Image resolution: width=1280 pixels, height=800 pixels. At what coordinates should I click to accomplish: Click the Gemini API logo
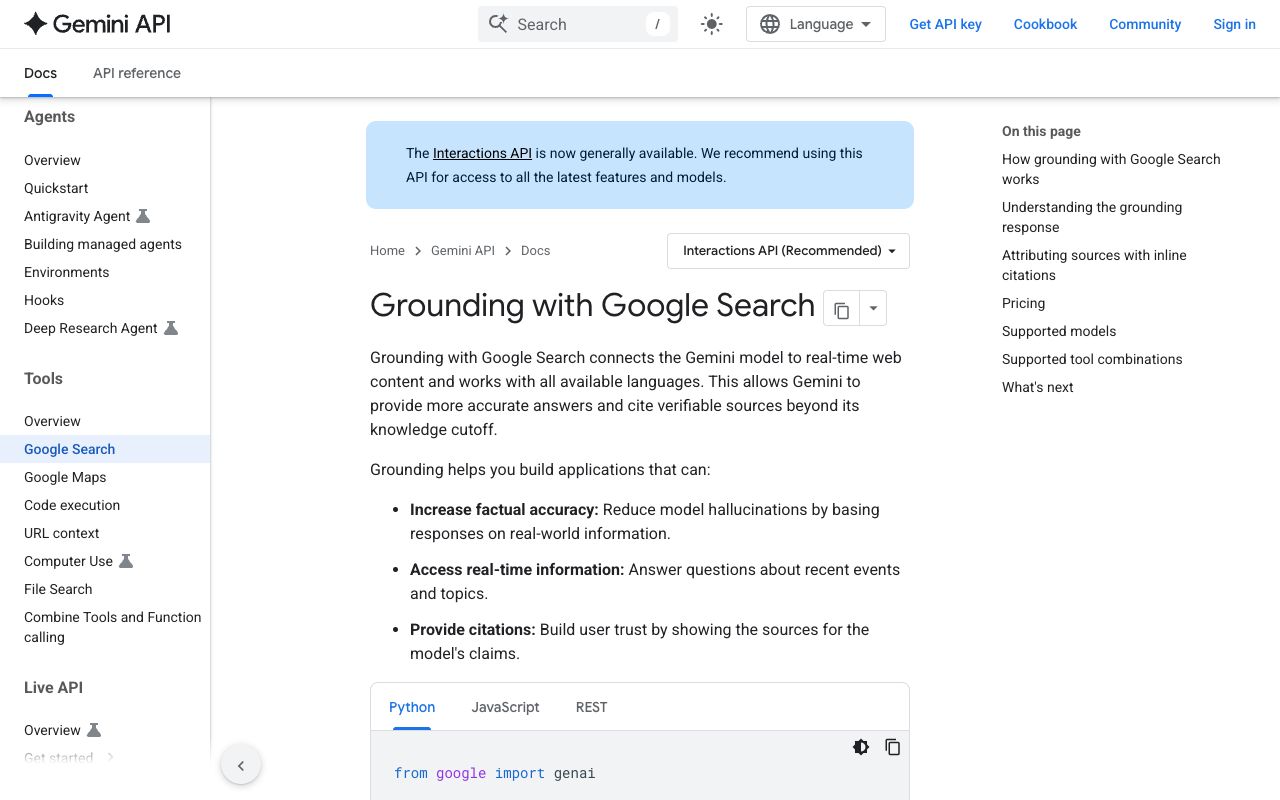[97, 24]
